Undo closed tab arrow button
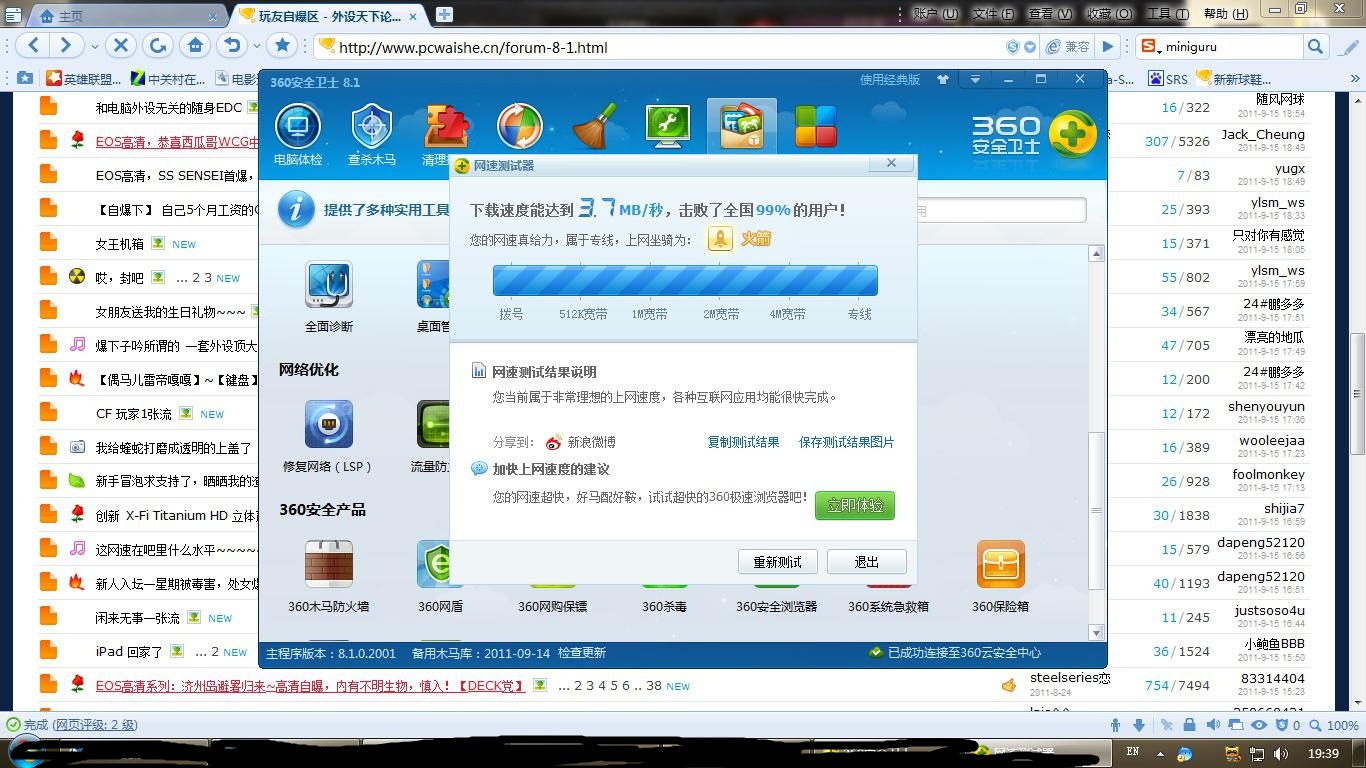1366x768 pixels. [232, 45]
